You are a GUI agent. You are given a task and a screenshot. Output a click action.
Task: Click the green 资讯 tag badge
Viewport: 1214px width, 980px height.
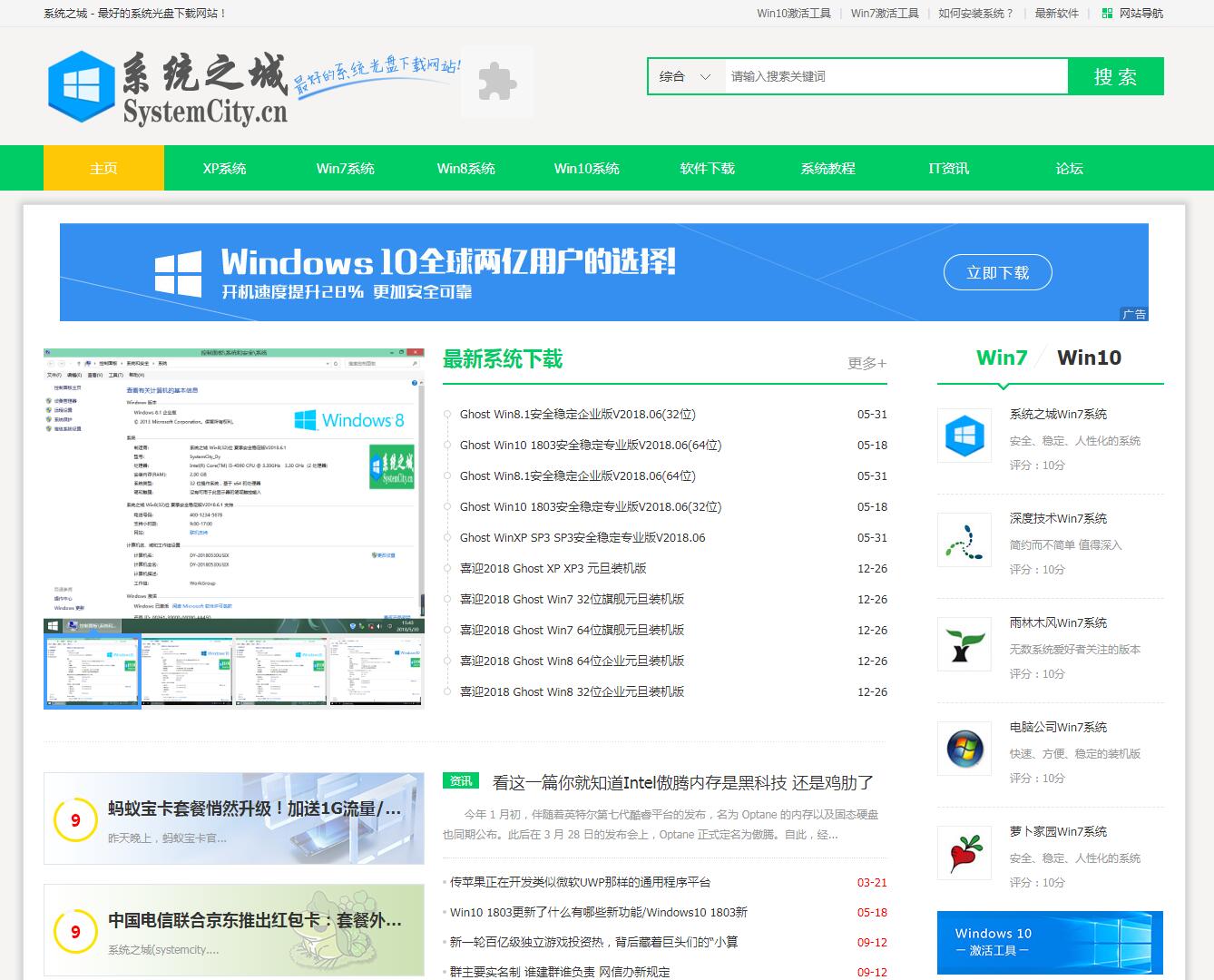461,780
